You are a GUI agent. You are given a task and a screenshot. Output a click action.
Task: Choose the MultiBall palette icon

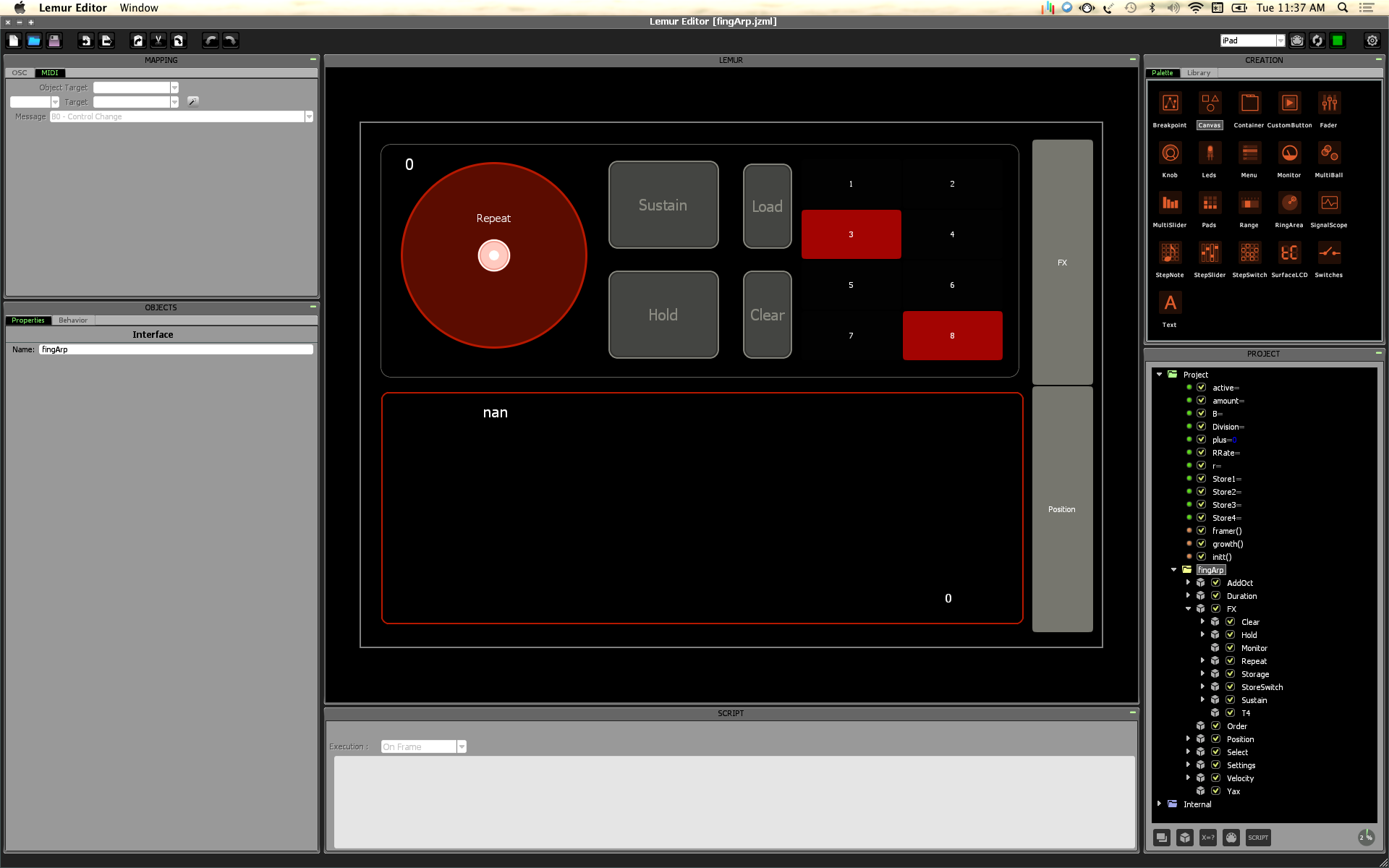1328,153
